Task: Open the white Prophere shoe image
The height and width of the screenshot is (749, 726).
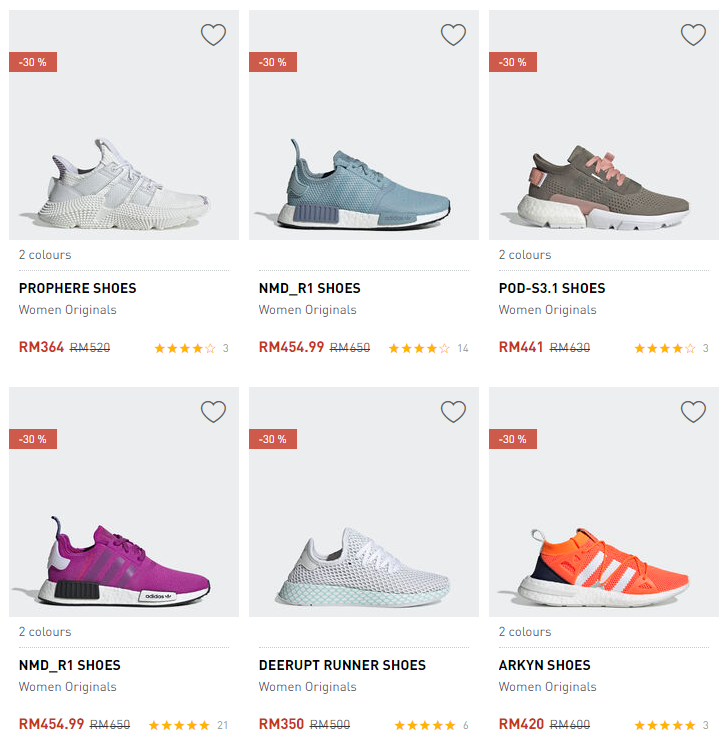Action: coord(124,180)
